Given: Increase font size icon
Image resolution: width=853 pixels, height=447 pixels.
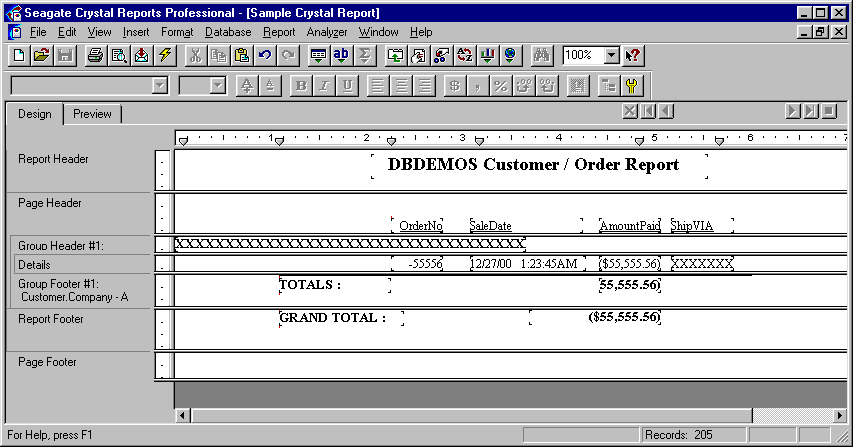Looking at the screenshot, I should click(247, 86).
